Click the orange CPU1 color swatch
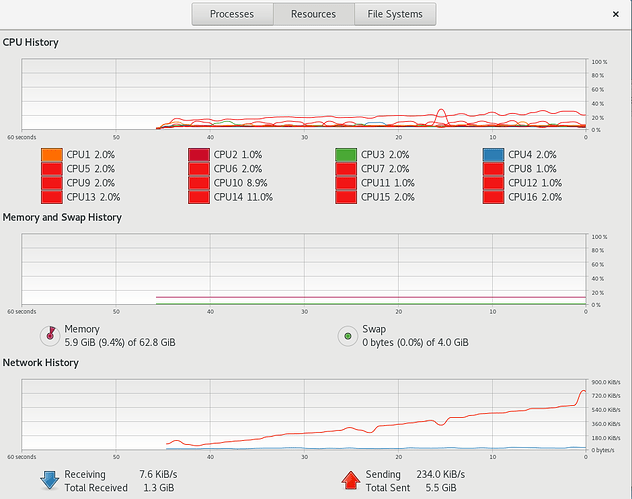632x499 pixels. click(x=52, y=155)
